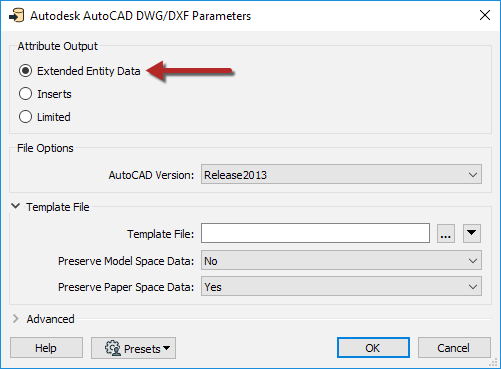
Task: Open the Preserve Paper Space Data dropdown
Action: click(x=341, y=286)
